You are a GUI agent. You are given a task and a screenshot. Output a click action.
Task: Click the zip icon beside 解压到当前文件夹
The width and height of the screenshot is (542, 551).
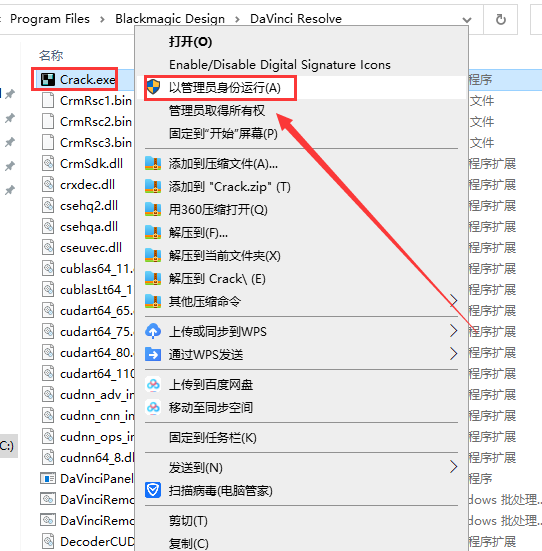coord(153,255)
